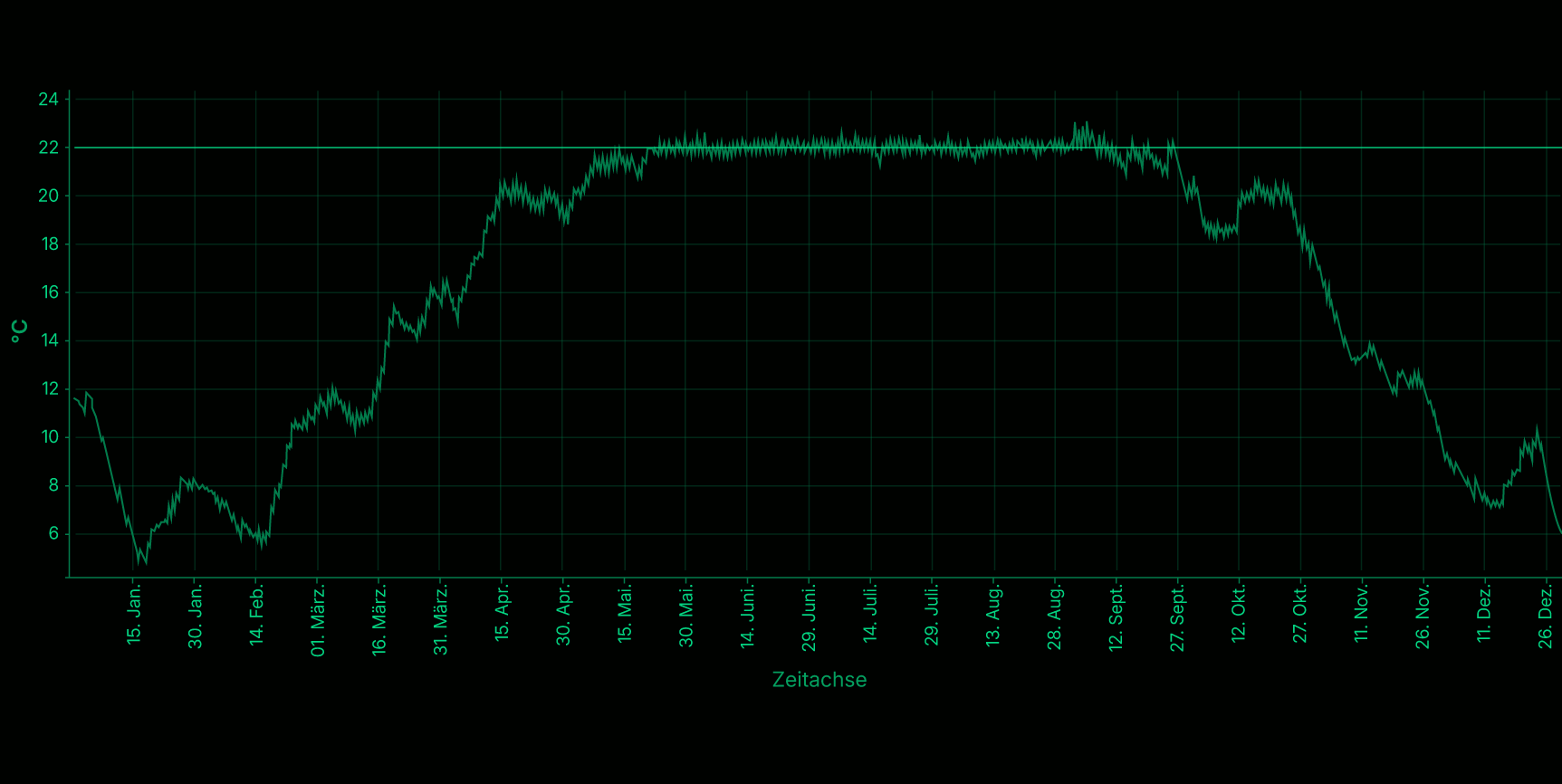This screenshot has height=784, width=1562.
Task: Click the "29. Juni." date label
Action: coord(810,617)
